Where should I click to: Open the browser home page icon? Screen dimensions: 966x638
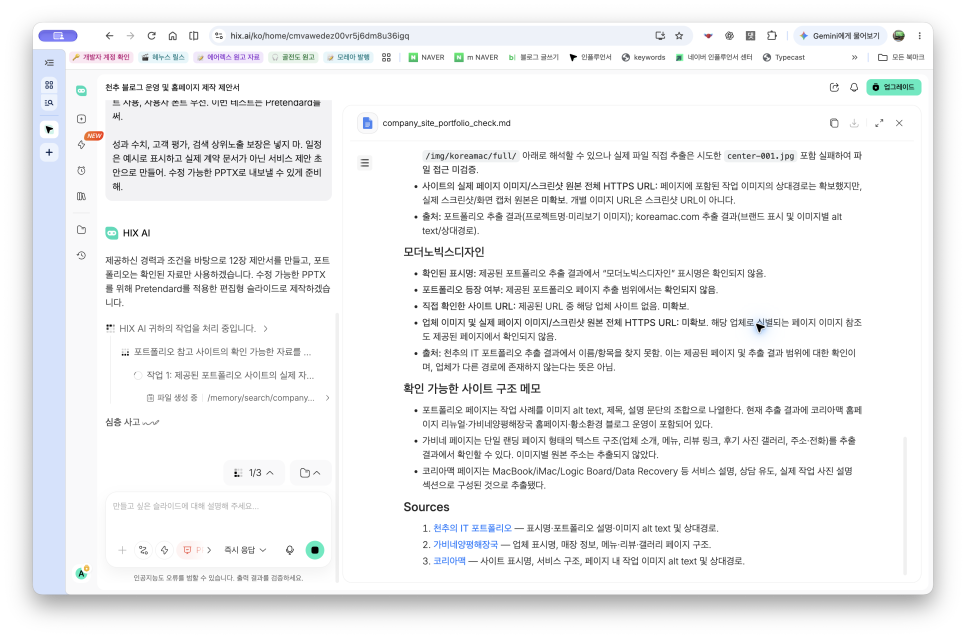click(172, 36)
